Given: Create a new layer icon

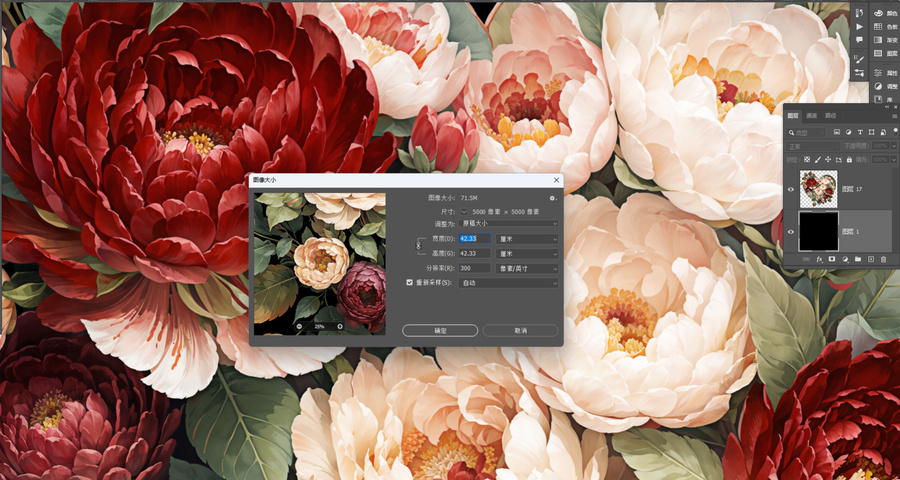Looking at the screenshot, I should [x=871, y=259].
